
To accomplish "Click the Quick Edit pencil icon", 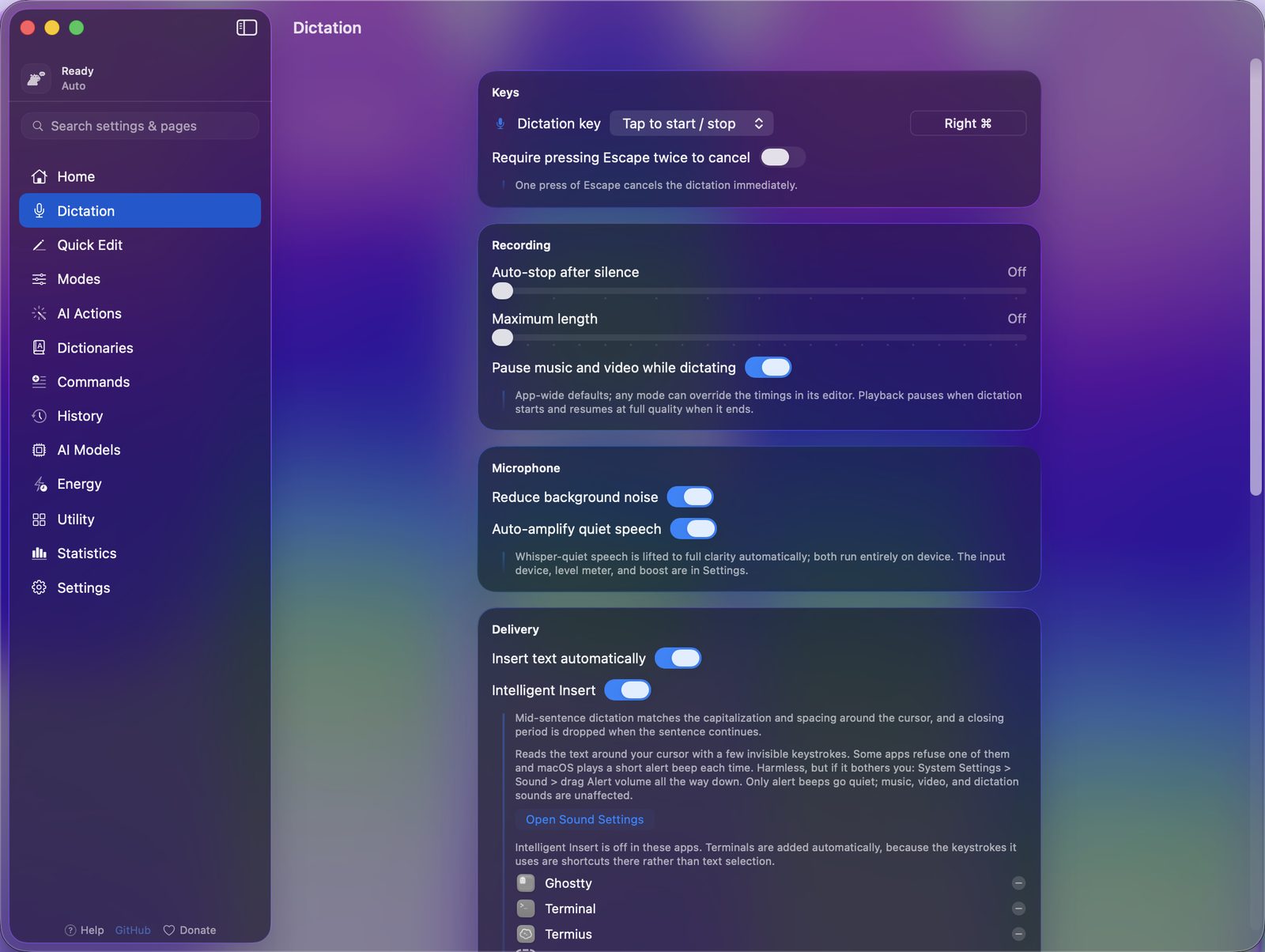I will pyautogui.click(x=39, y=245).
